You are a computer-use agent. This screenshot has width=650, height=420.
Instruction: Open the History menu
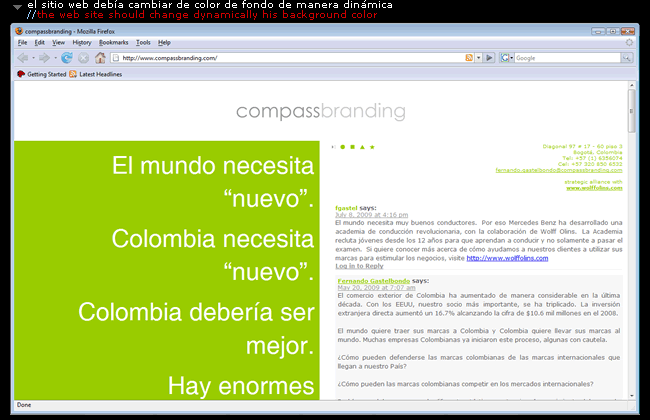82,43
